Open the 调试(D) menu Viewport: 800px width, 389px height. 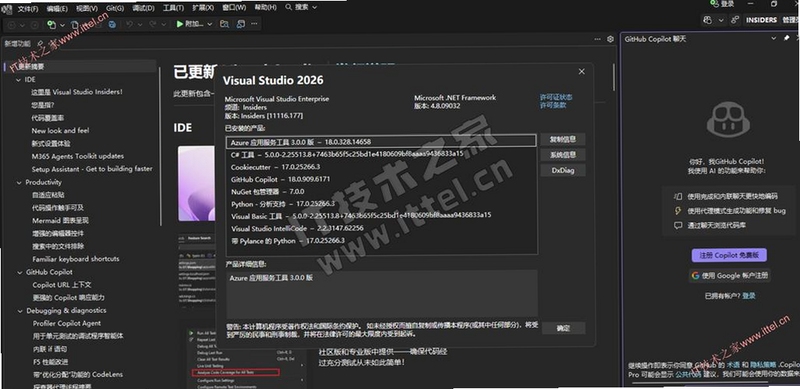point(143,8)
